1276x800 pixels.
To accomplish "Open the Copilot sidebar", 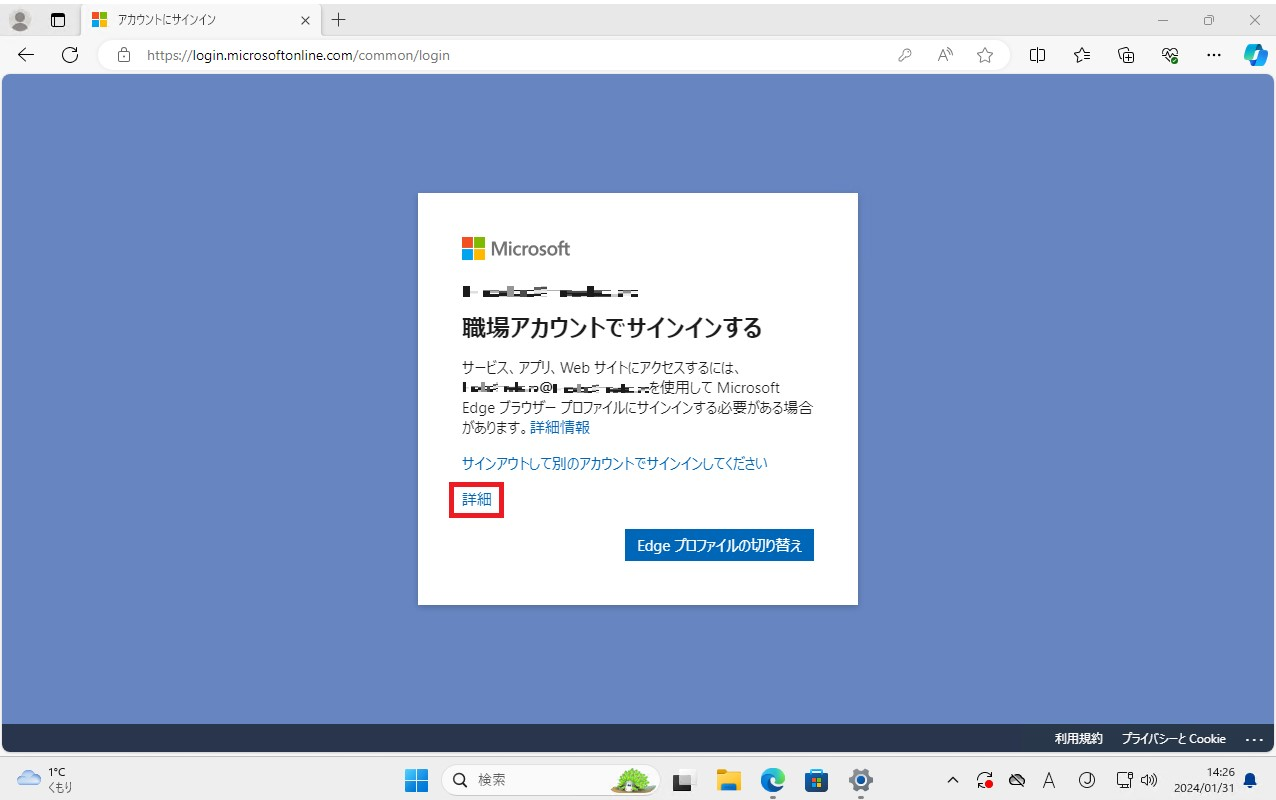I will coord(1255,55).
